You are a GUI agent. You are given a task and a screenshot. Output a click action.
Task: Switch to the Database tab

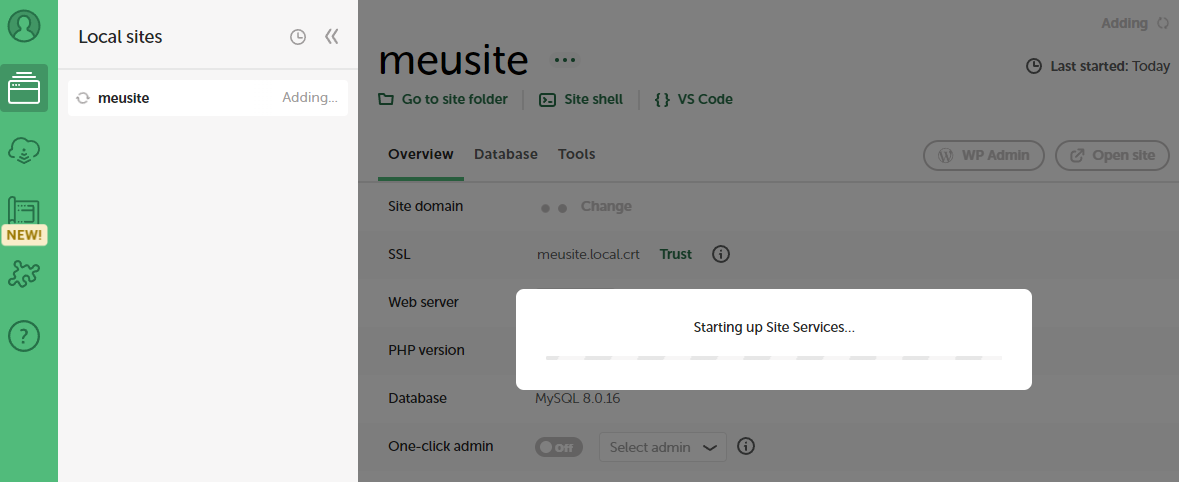(505, 154)
